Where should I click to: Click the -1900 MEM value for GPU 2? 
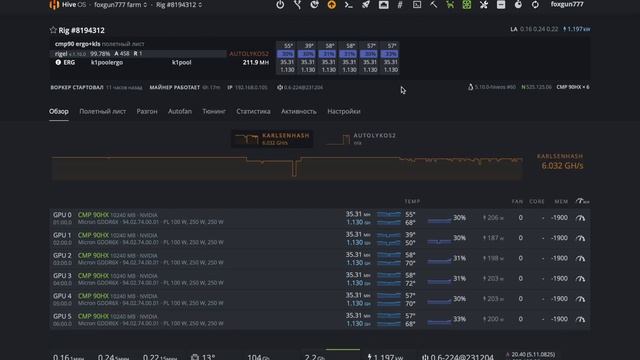(559, 258)
